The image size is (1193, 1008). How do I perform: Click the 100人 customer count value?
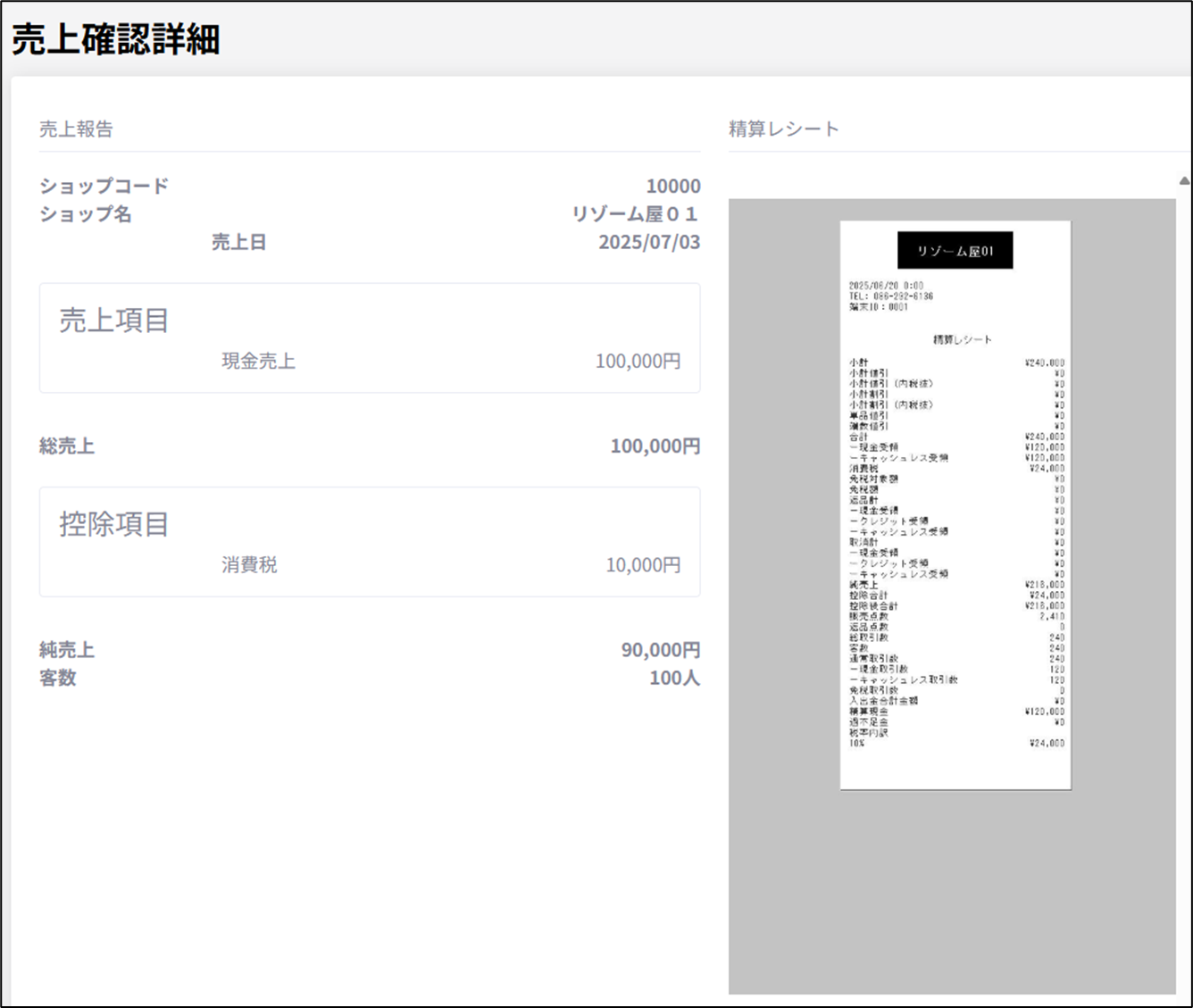point(674,678)
